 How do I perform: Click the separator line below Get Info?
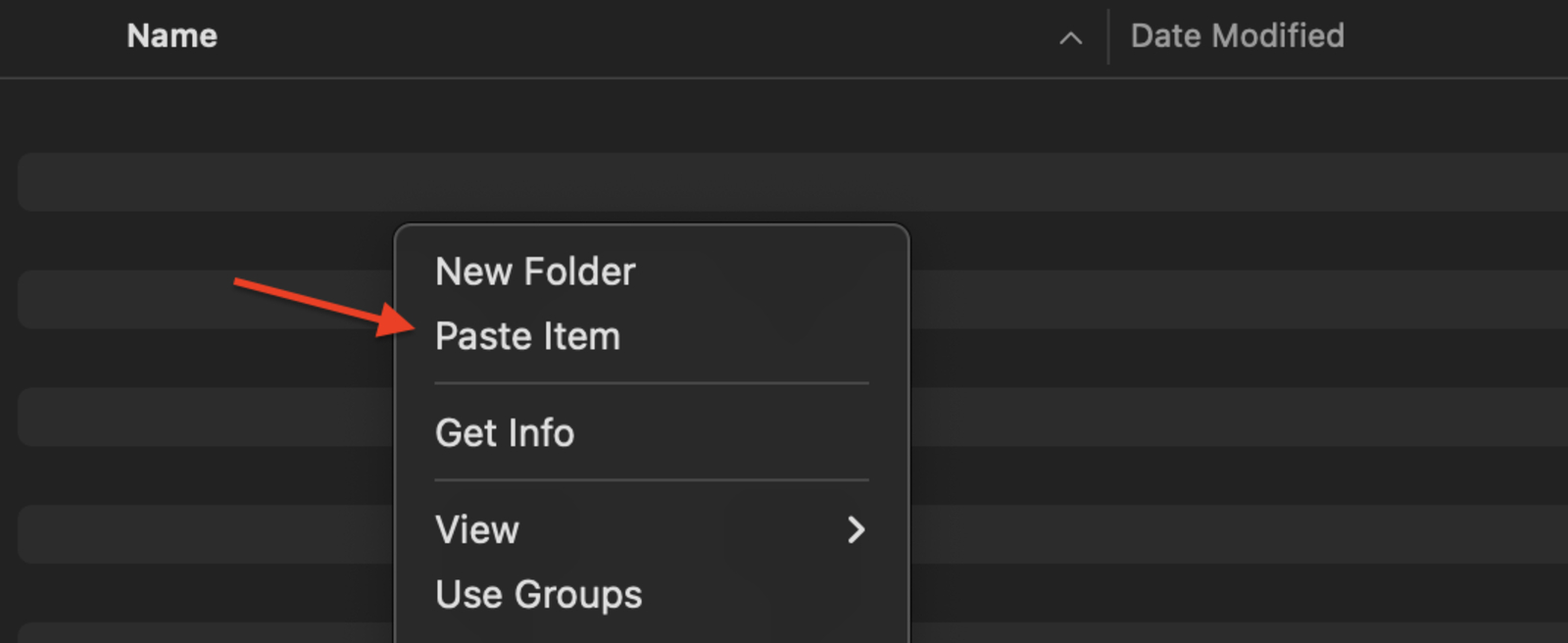click(650, 480)
